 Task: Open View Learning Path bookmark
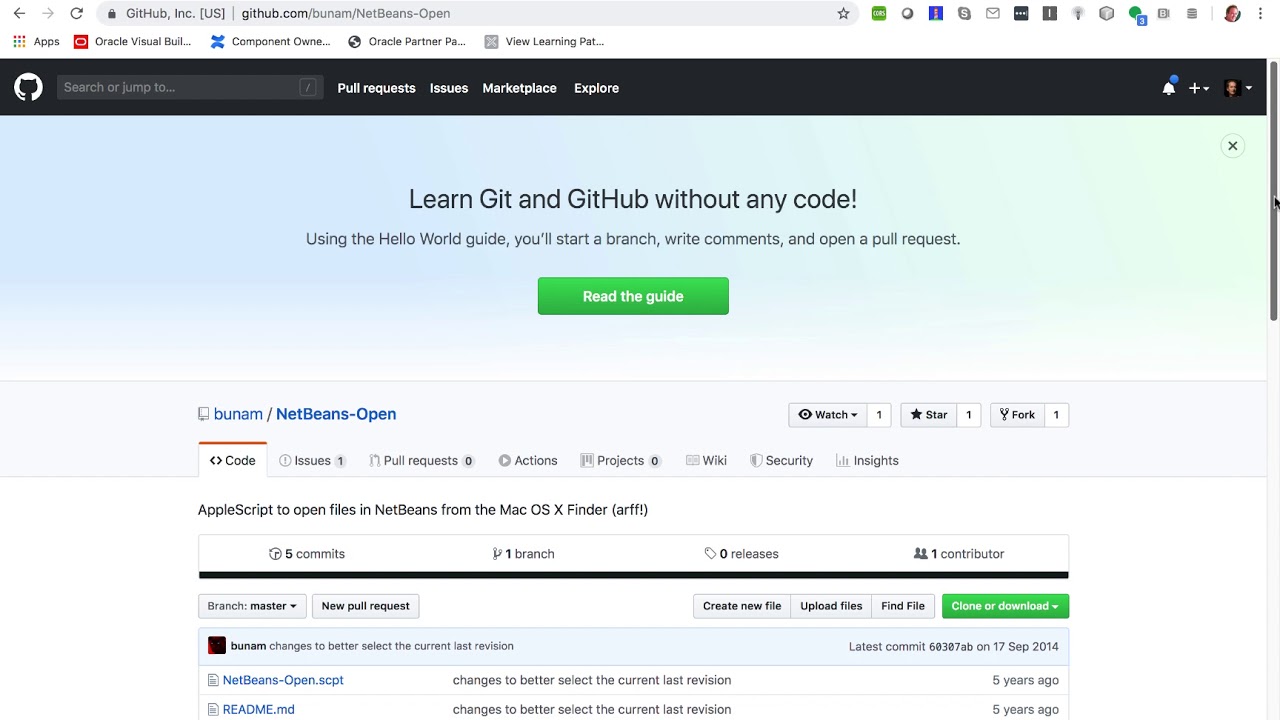tap(544, 42)
